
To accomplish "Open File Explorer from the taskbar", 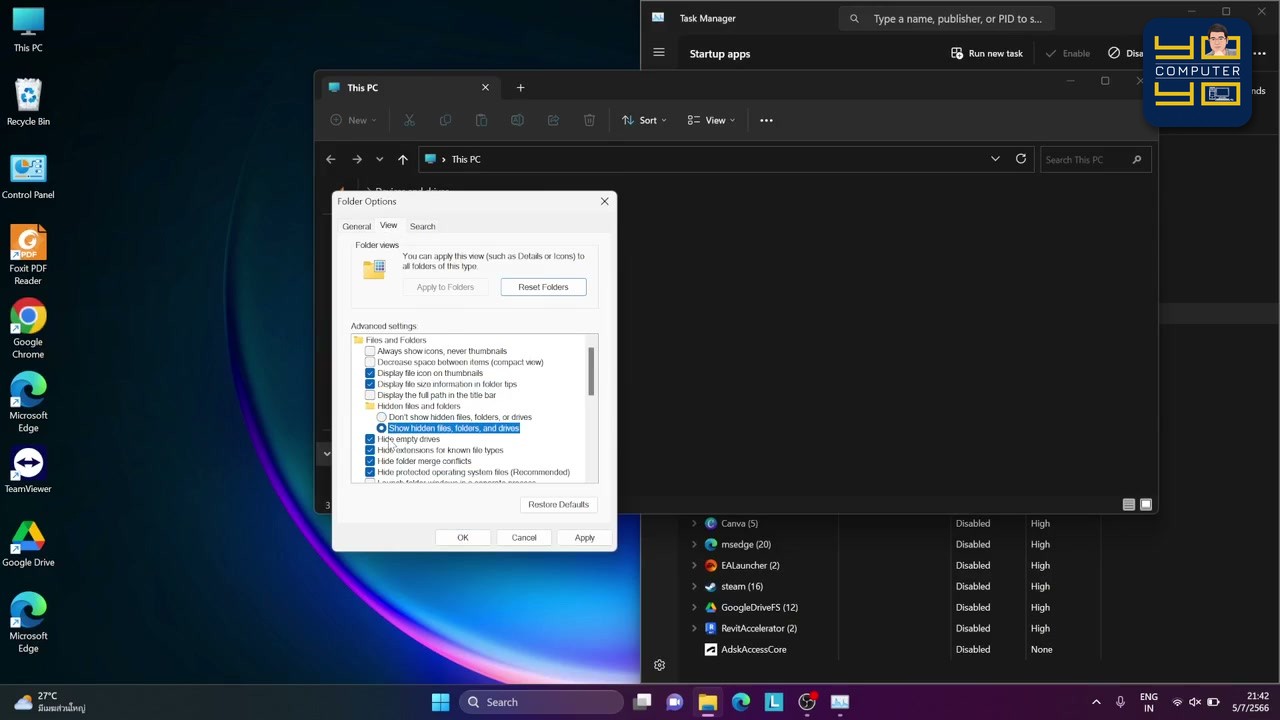I will coord(707,702).
